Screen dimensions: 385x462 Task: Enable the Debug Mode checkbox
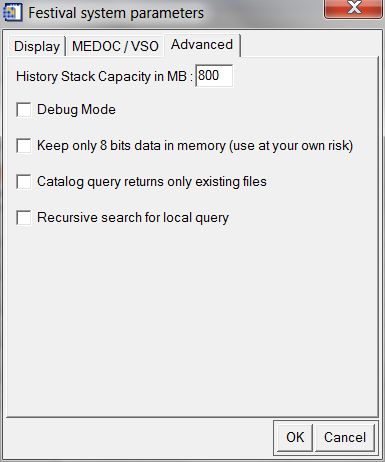click(x=24, y=109)
